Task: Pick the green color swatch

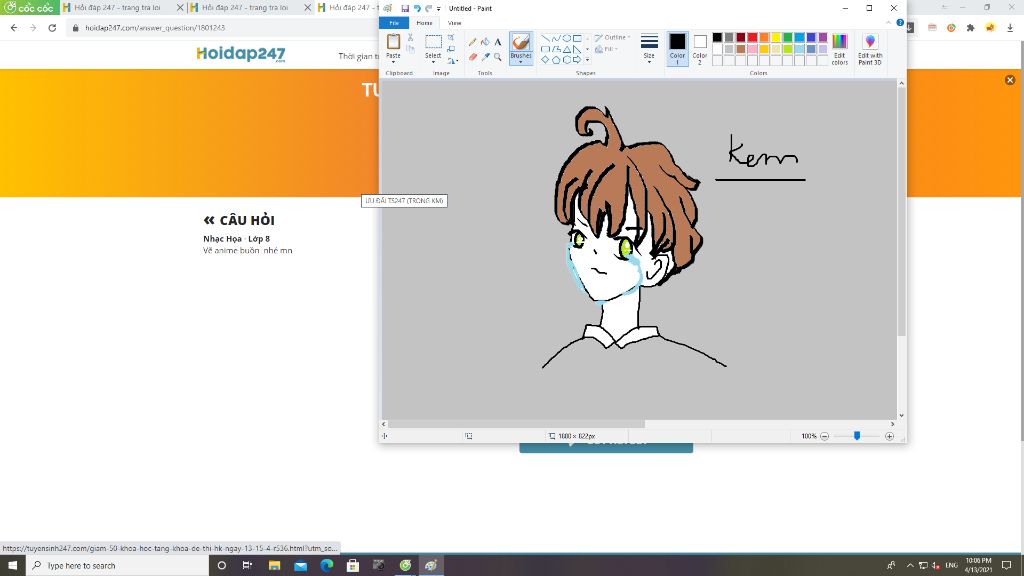Action: (788, 38)
